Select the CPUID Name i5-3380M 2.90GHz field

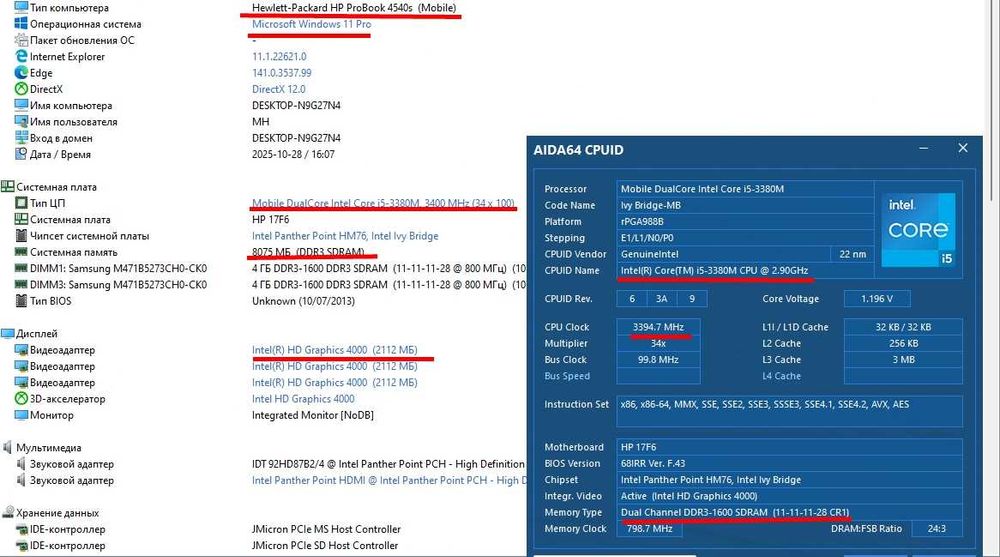[x=745, y=270]
